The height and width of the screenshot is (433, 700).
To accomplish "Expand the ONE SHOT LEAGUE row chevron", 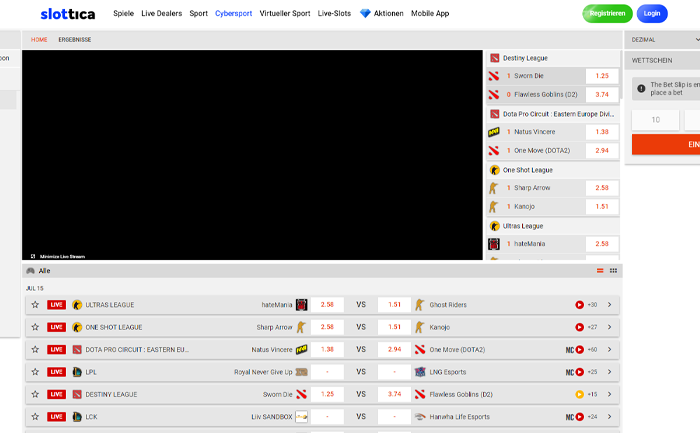I will 609,327.
